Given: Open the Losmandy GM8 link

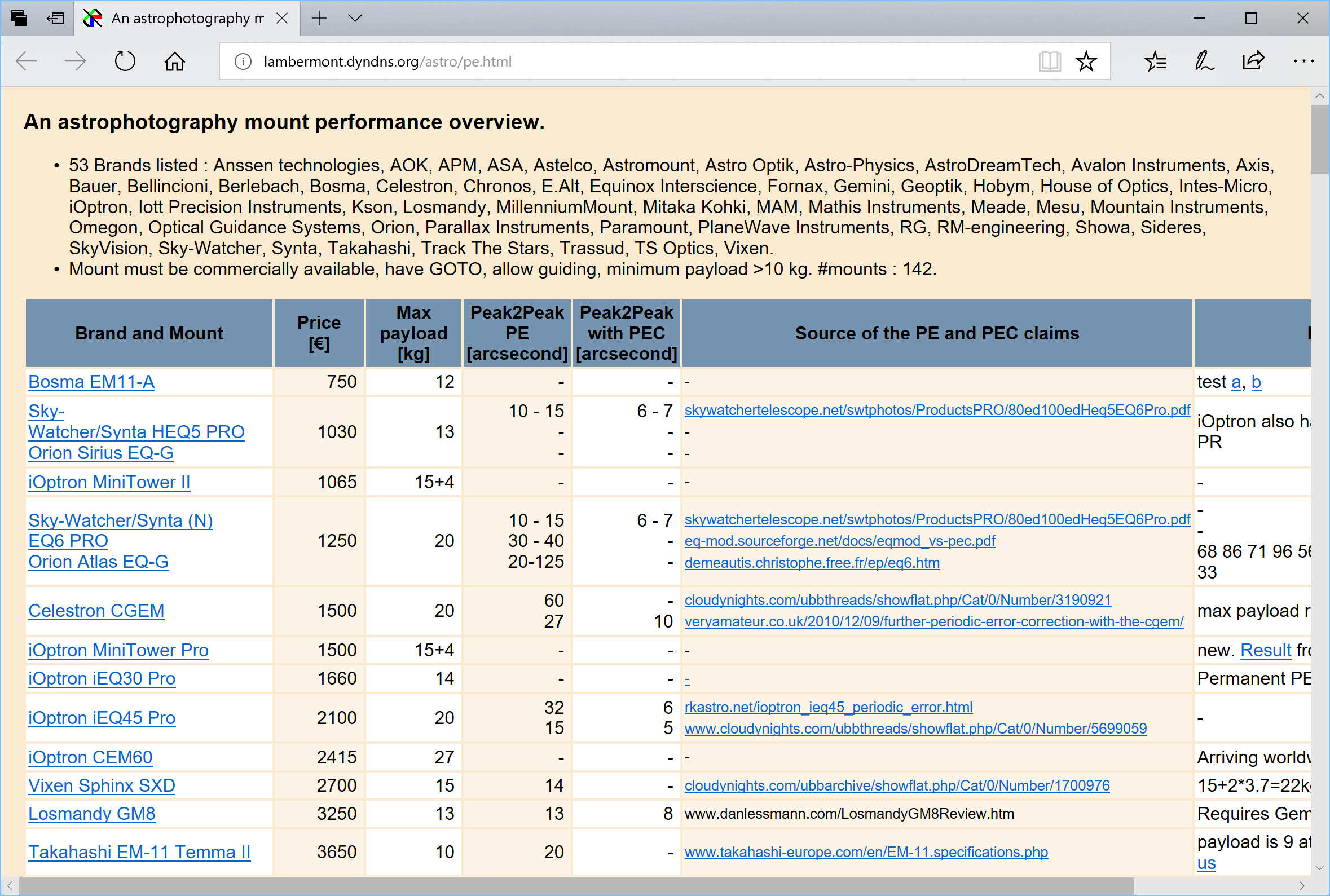Looking at the screenshot, I should coord(92,814).
